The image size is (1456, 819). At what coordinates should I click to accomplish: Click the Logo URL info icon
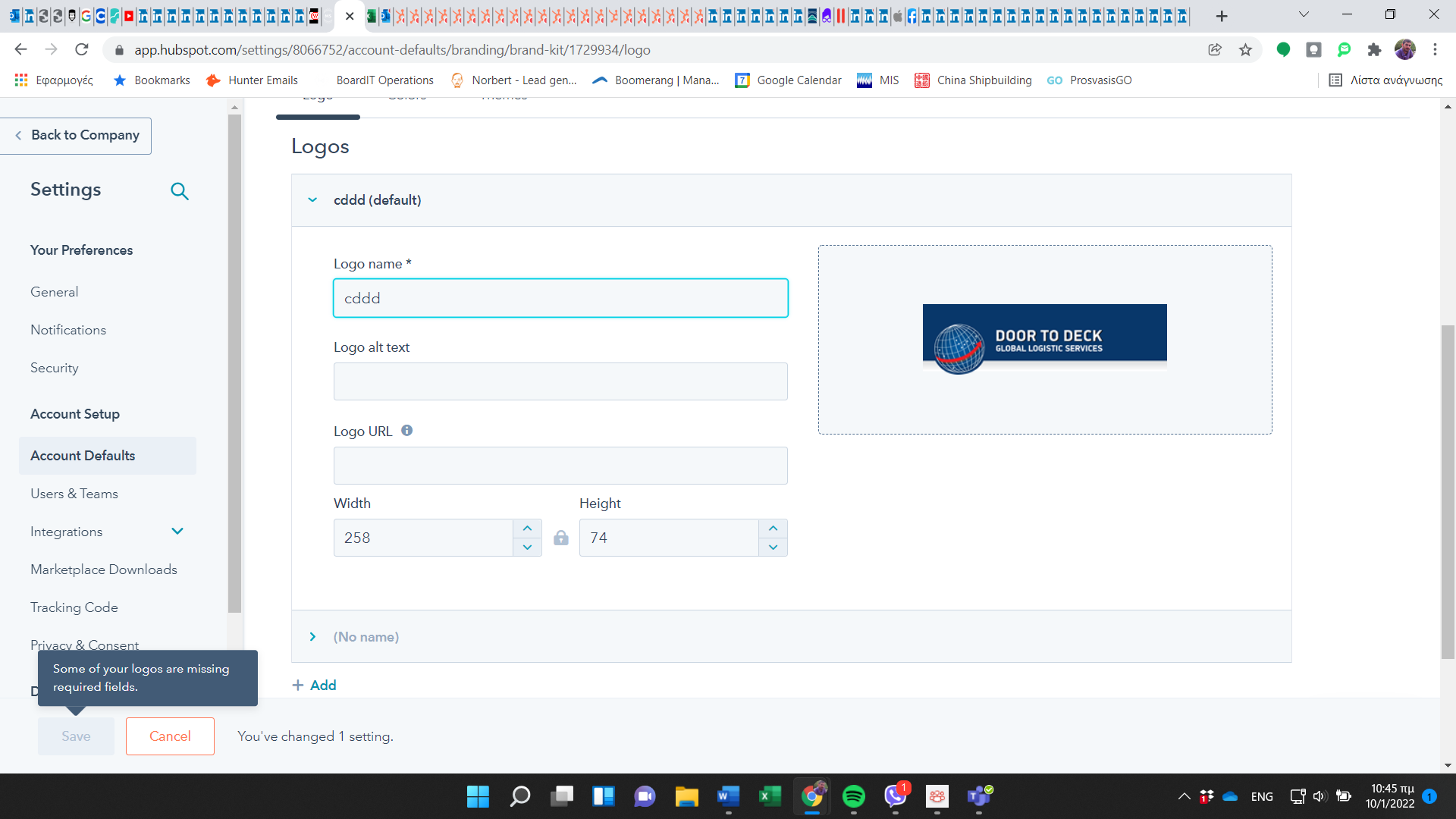406,430
